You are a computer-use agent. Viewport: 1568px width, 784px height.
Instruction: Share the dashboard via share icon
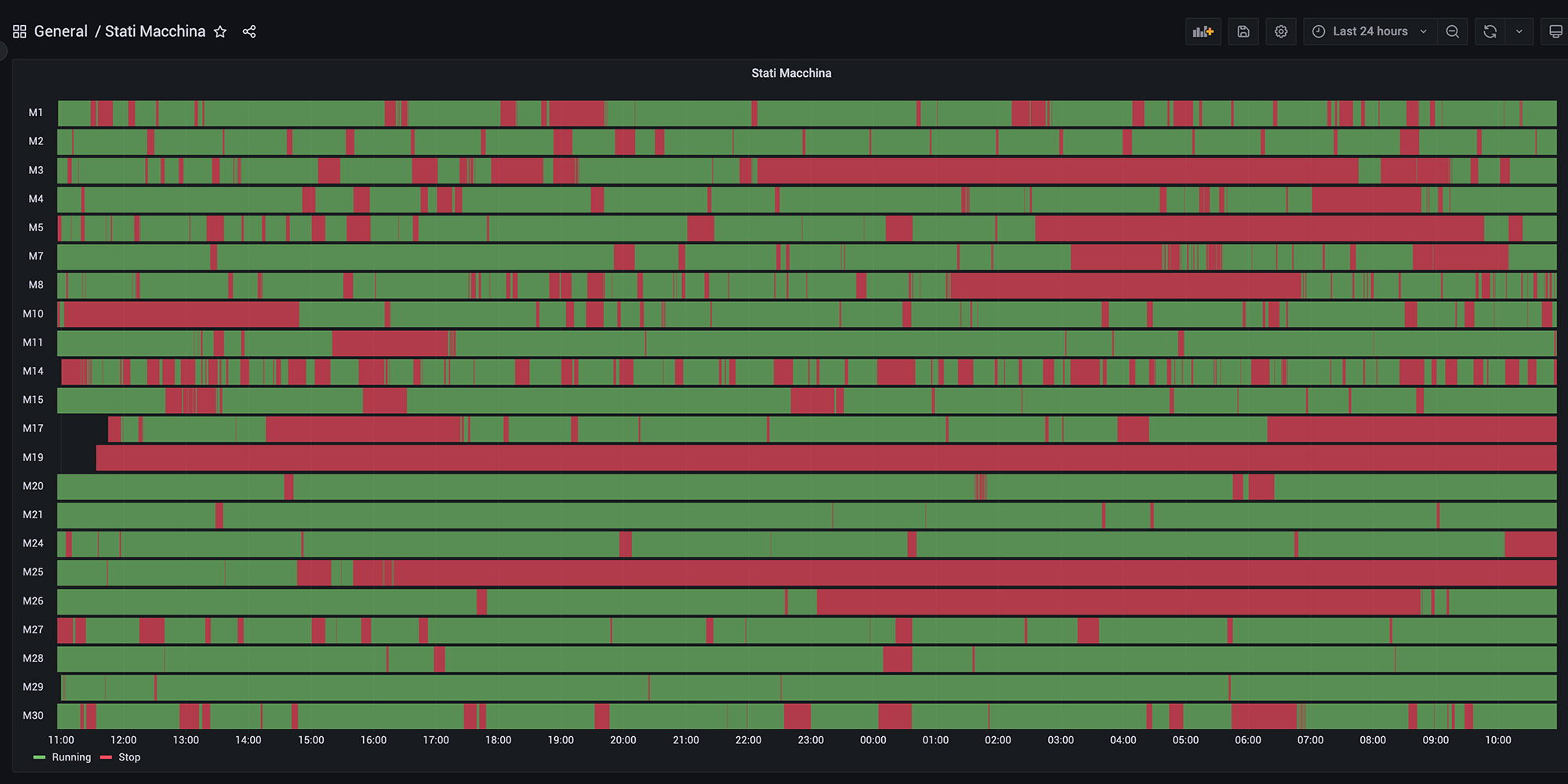click(249, 31)
